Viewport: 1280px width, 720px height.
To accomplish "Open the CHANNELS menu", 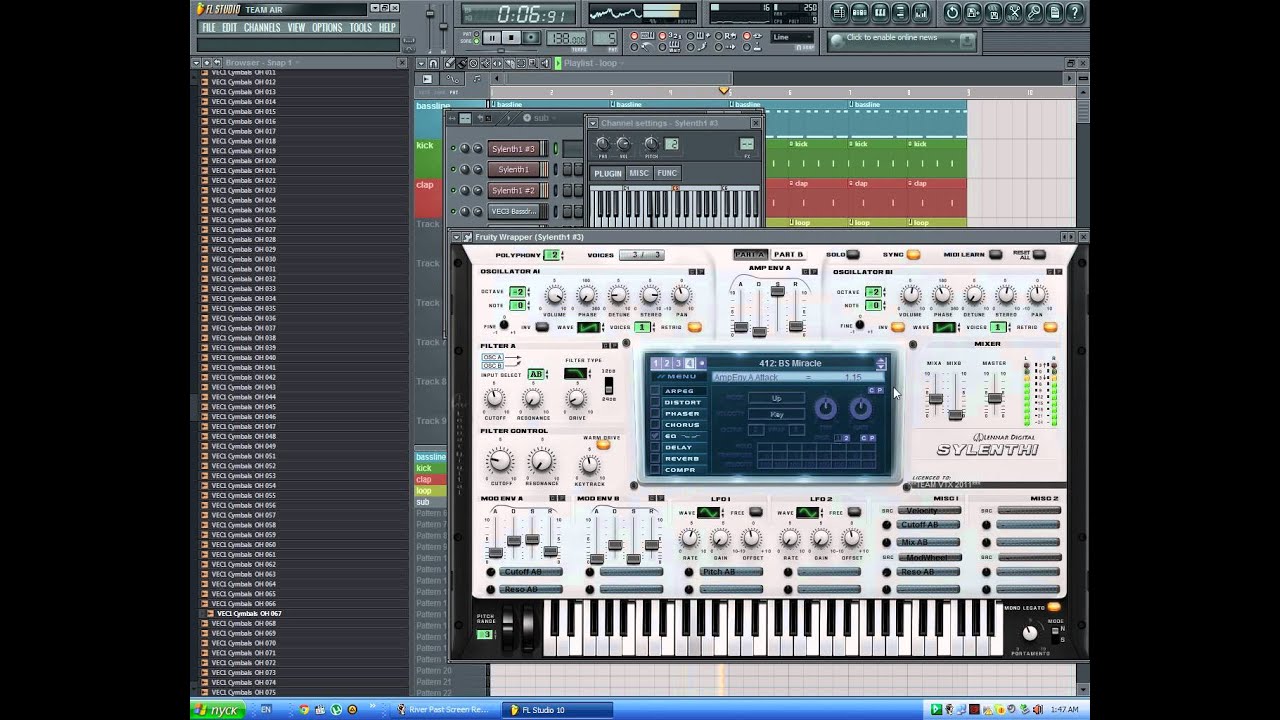I will click(262, 28).
